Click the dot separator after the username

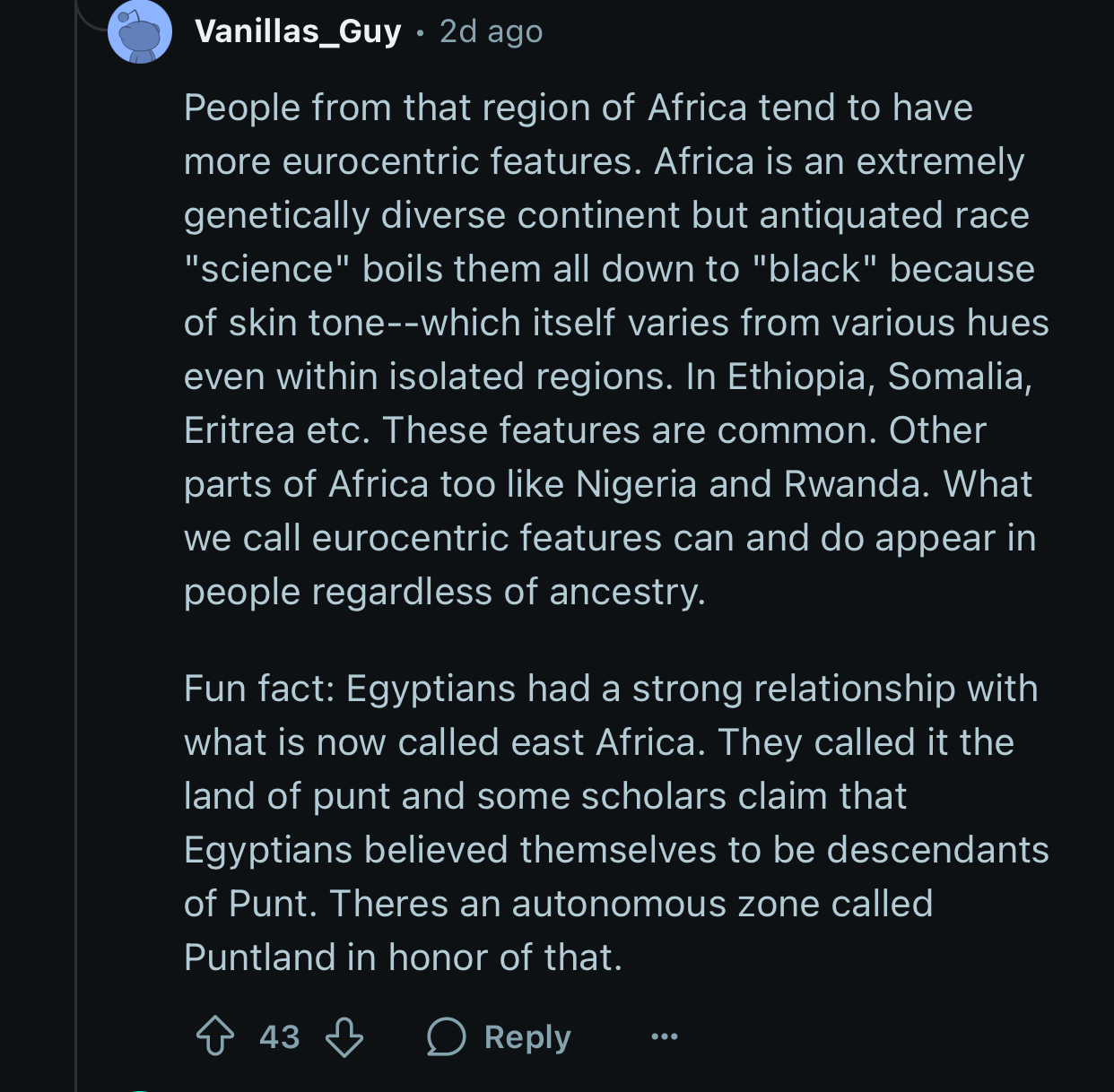pos(420,33)
